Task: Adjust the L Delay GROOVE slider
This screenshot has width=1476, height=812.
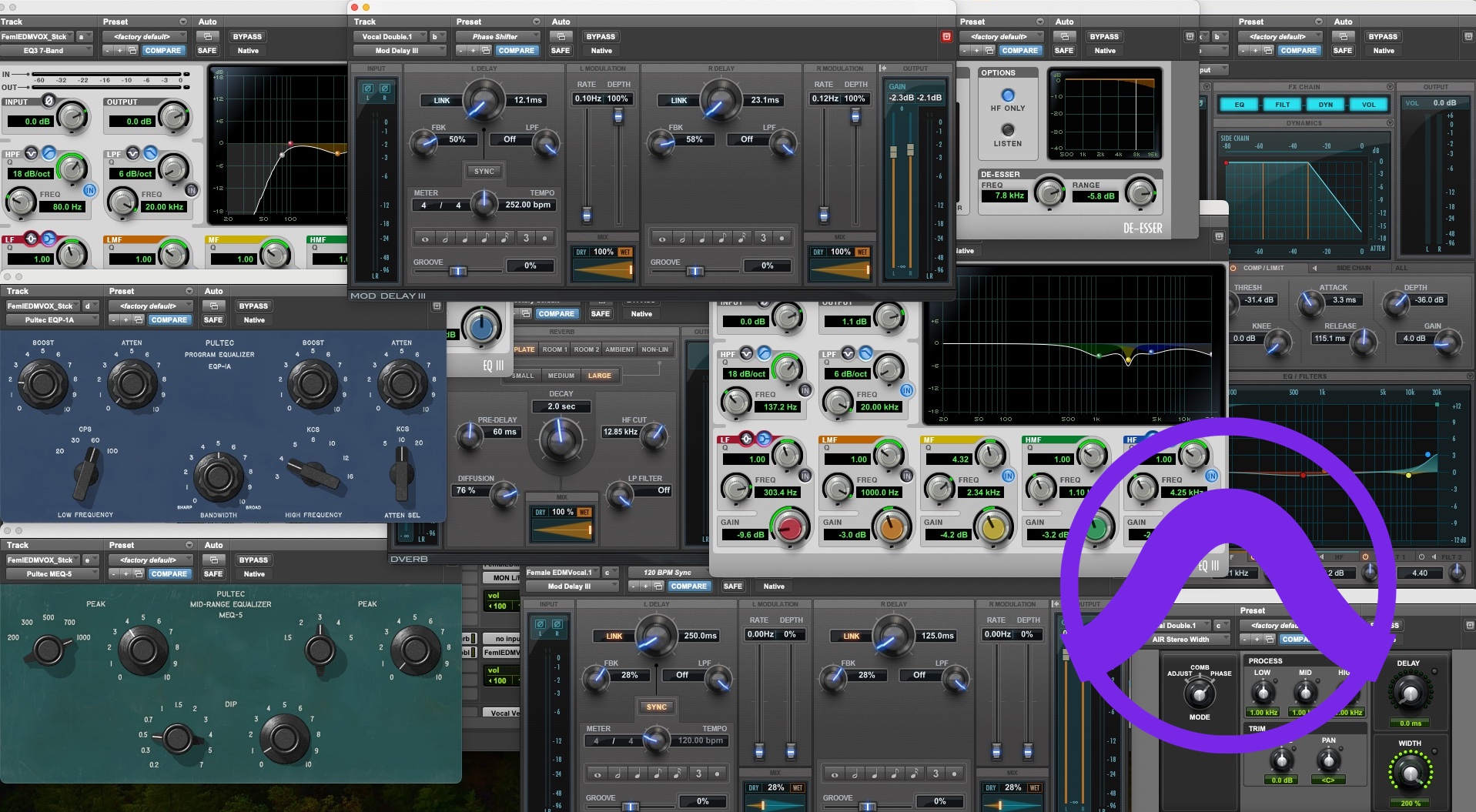Action: pyautogui.click(x=457, y=271)
